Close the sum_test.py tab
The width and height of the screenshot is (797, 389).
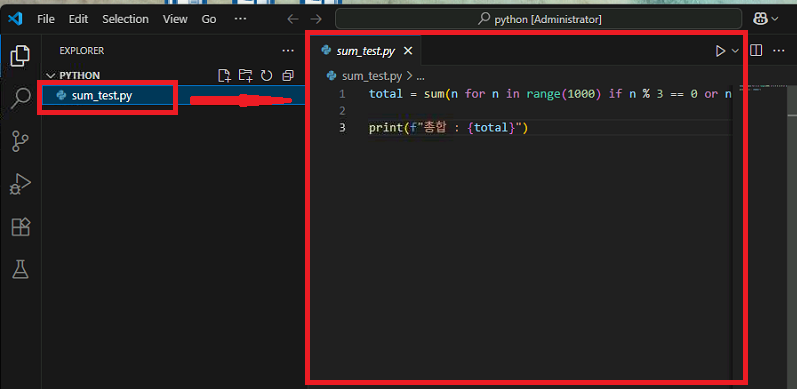(x=408, y=51)
